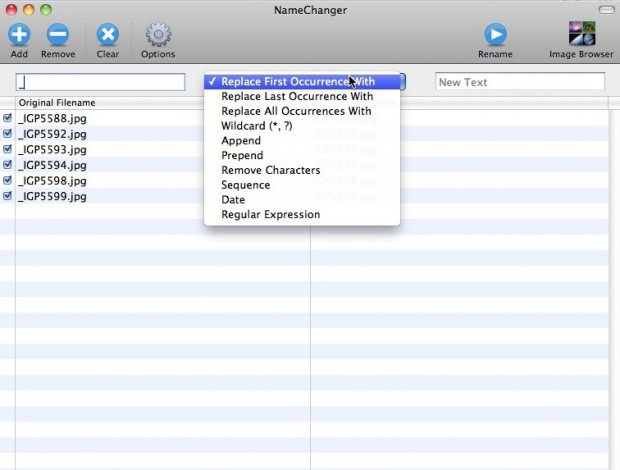The image size is (620, 470).
Task: Click the original text search field
Action: click(100, 82)
